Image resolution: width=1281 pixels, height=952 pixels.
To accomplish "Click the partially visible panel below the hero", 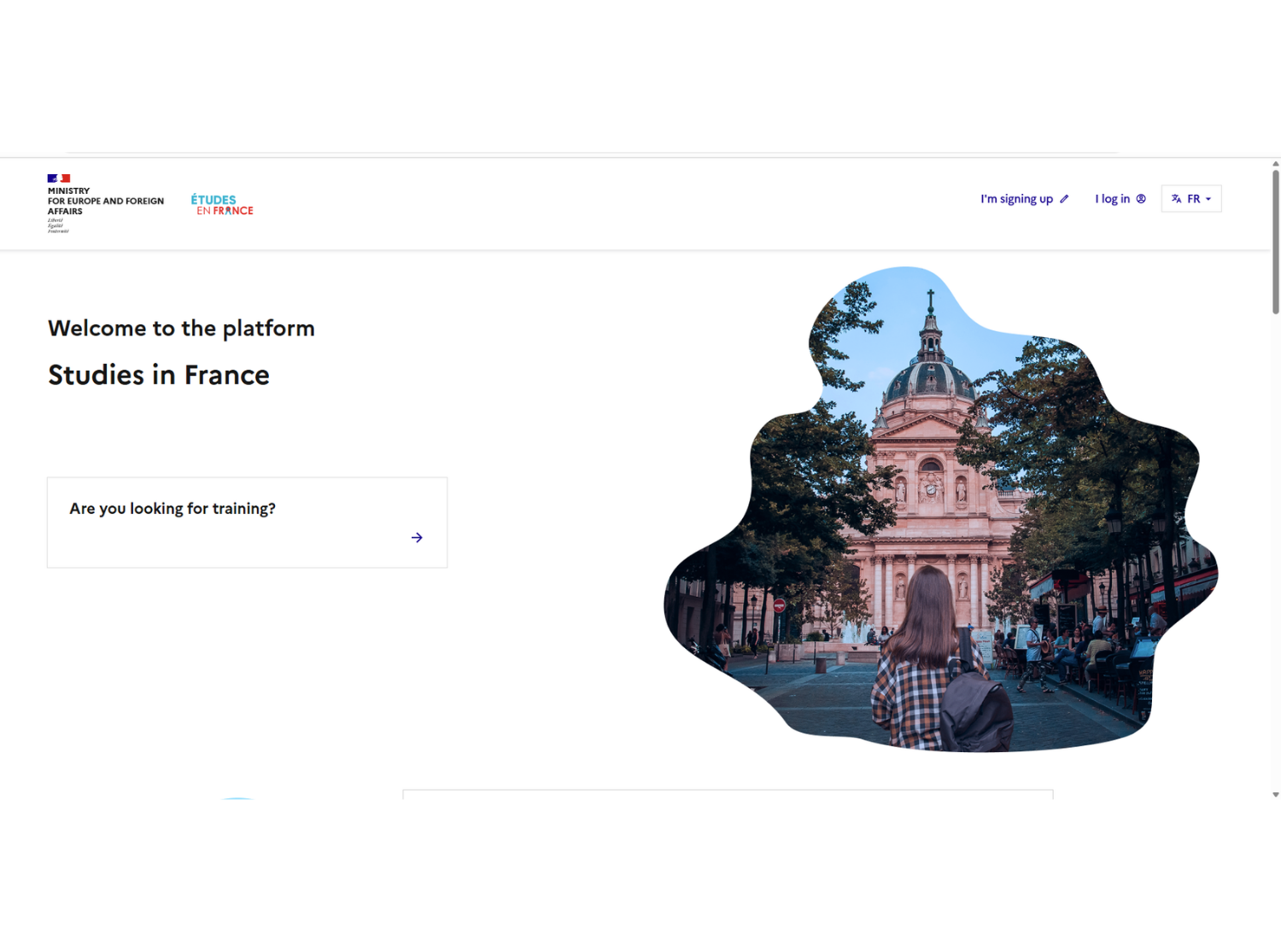I will click(728, 794).
